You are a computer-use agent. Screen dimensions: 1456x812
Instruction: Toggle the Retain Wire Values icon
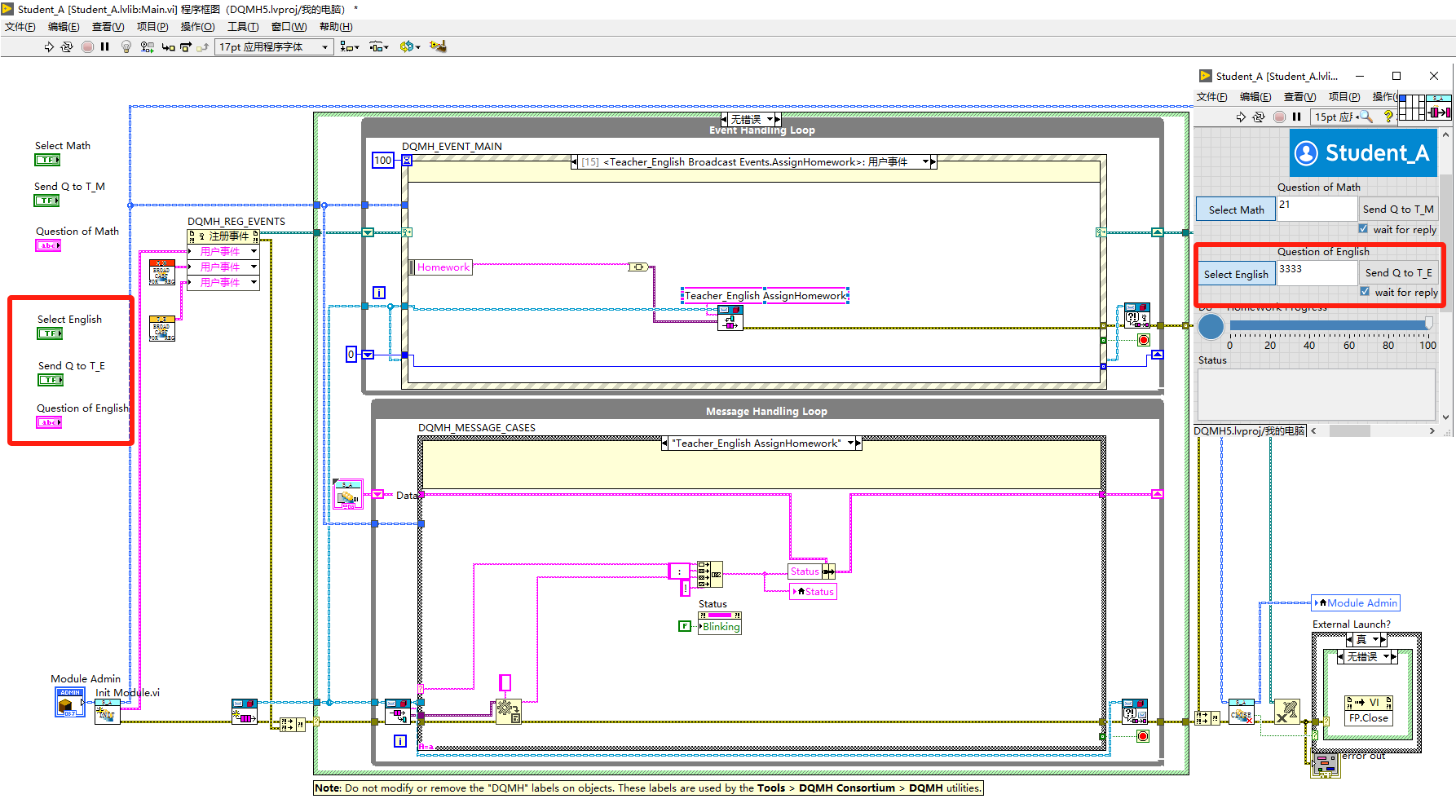(147, 46)
